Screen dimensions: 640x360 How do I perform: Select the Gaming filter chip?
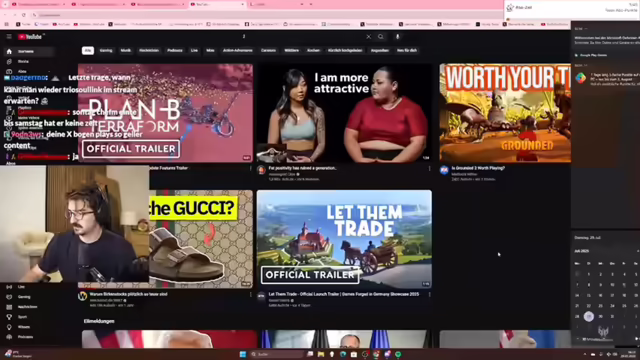tap(106, 51)
